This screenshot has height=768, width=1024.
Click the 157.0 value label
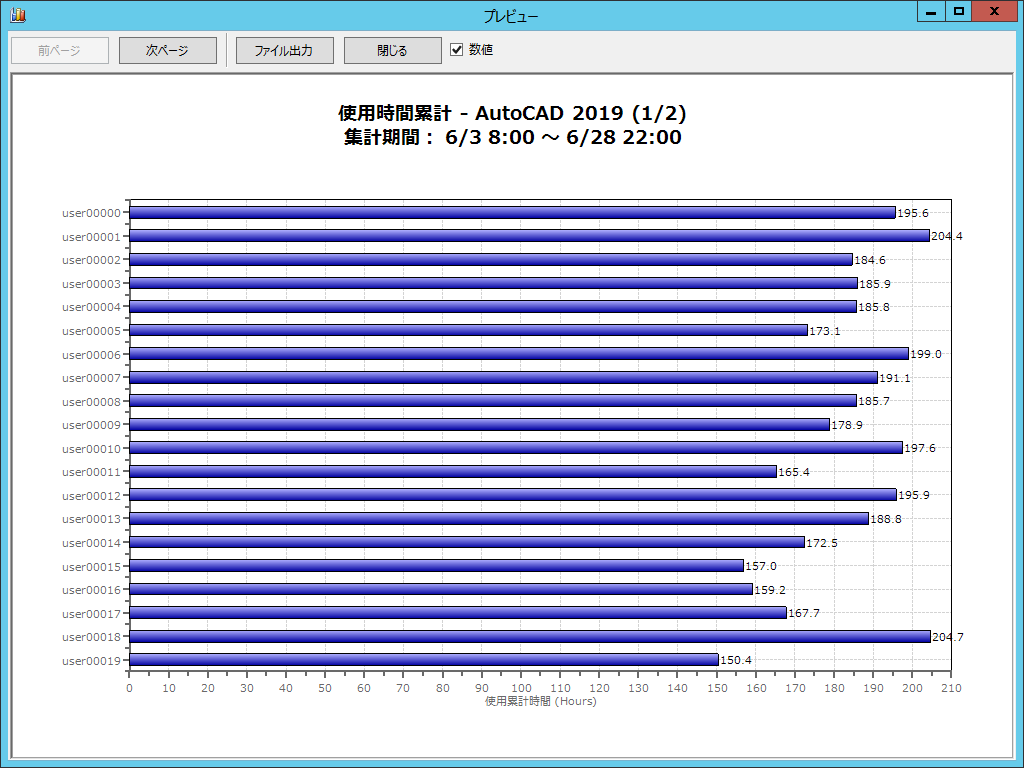pos(761,566)
